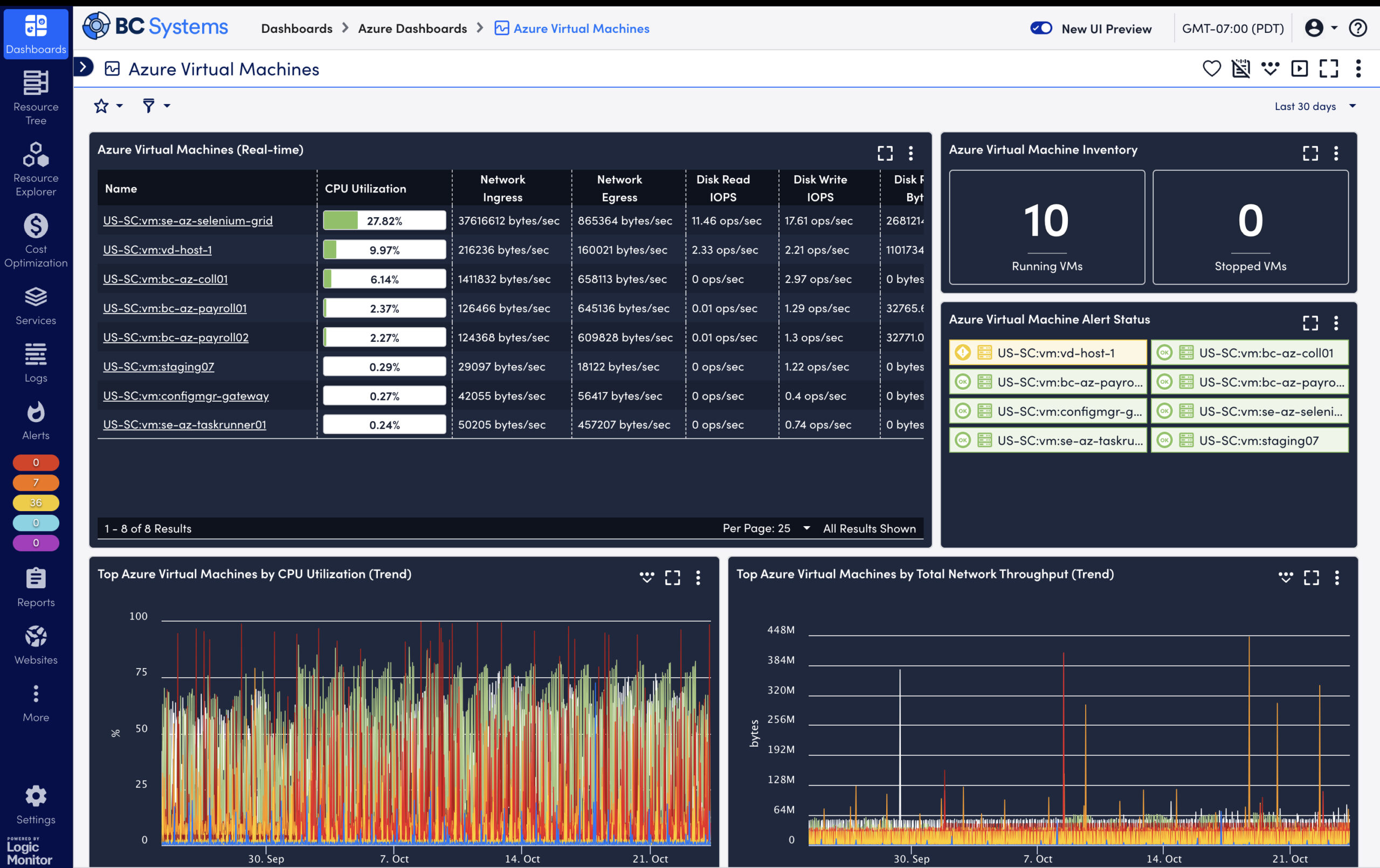Expand the Real-time VM widget fullscreen
Viewport: 1380px width, 868px height.
pos(885,153)
